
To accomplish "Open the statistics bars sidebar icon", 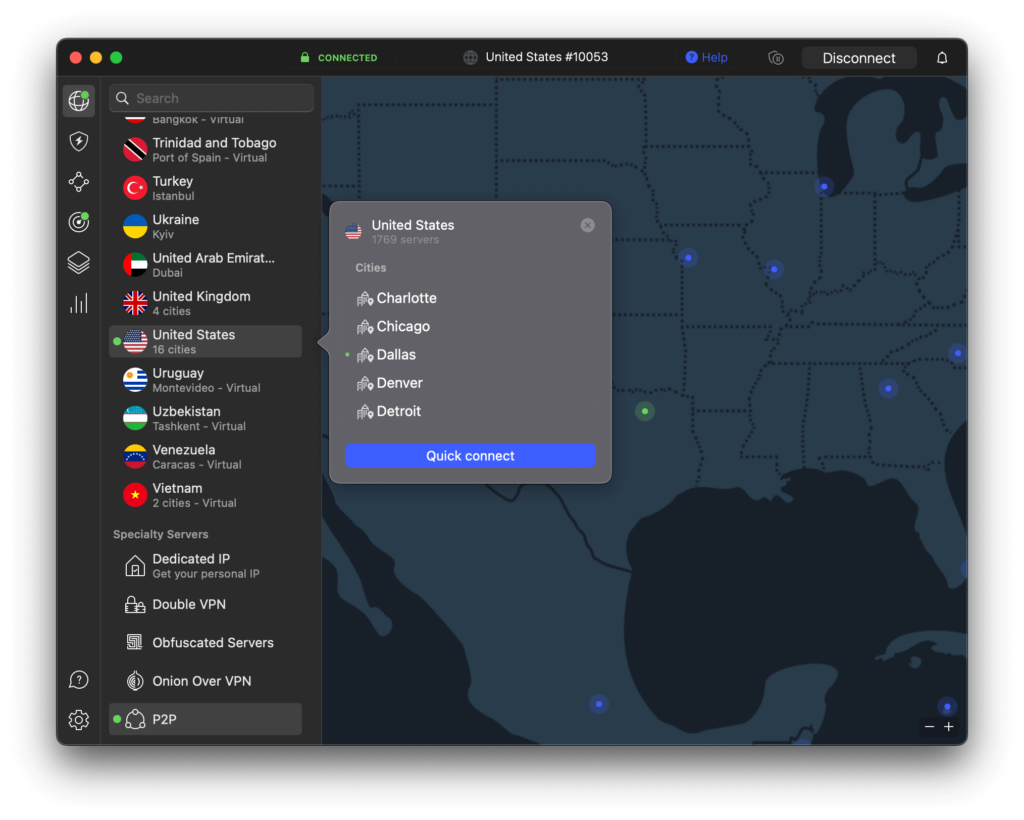I will click(x=78, y=303).
